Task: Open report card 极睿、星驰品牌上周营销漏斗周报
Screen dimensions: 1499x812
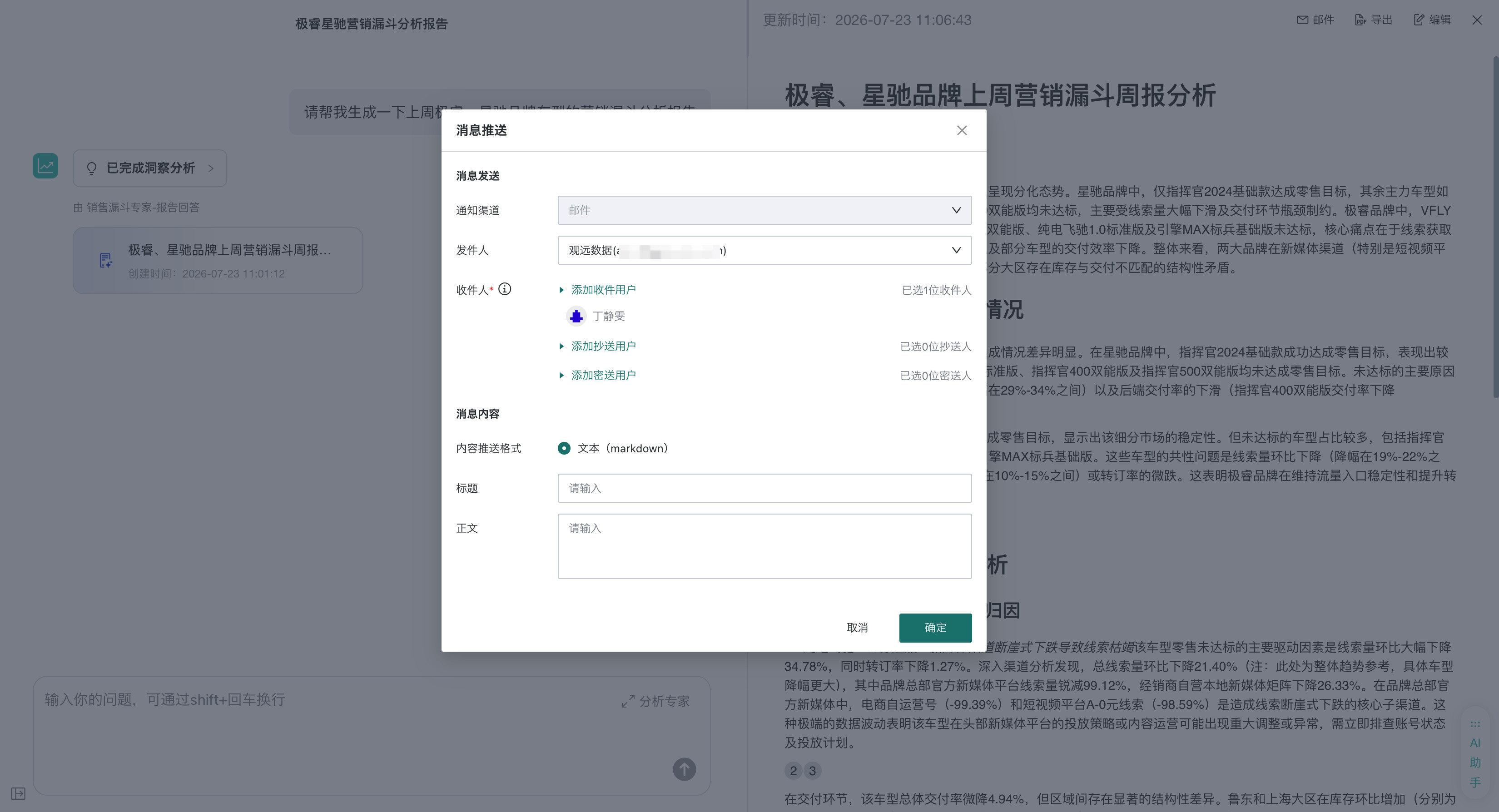Action: pos(218,261)
